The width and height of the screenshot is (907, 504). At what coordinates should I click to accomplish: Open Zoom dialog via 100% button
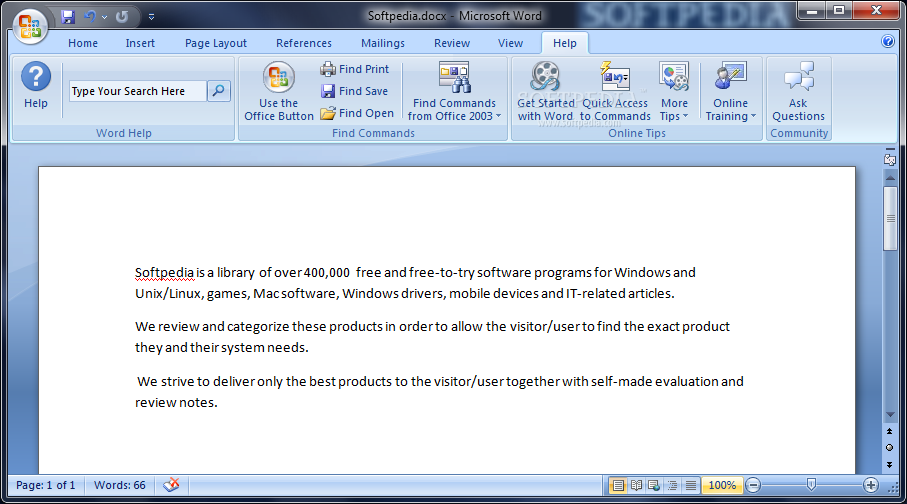coord(722,485)
